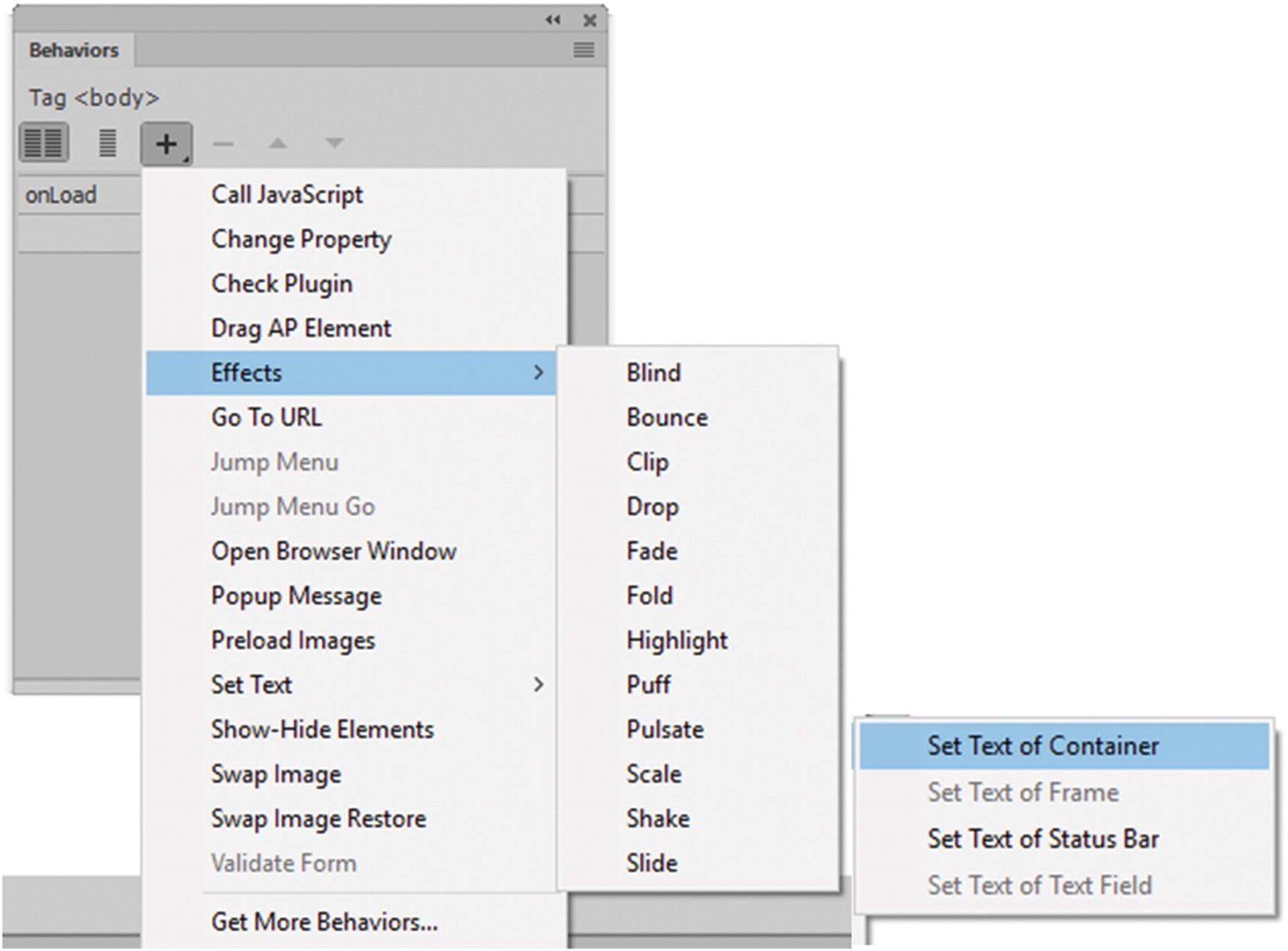The width and height of the screenshot is (1288, 951).
Task: Click Show set events icon
Action: pyautogui.click(x=44, y=142)
